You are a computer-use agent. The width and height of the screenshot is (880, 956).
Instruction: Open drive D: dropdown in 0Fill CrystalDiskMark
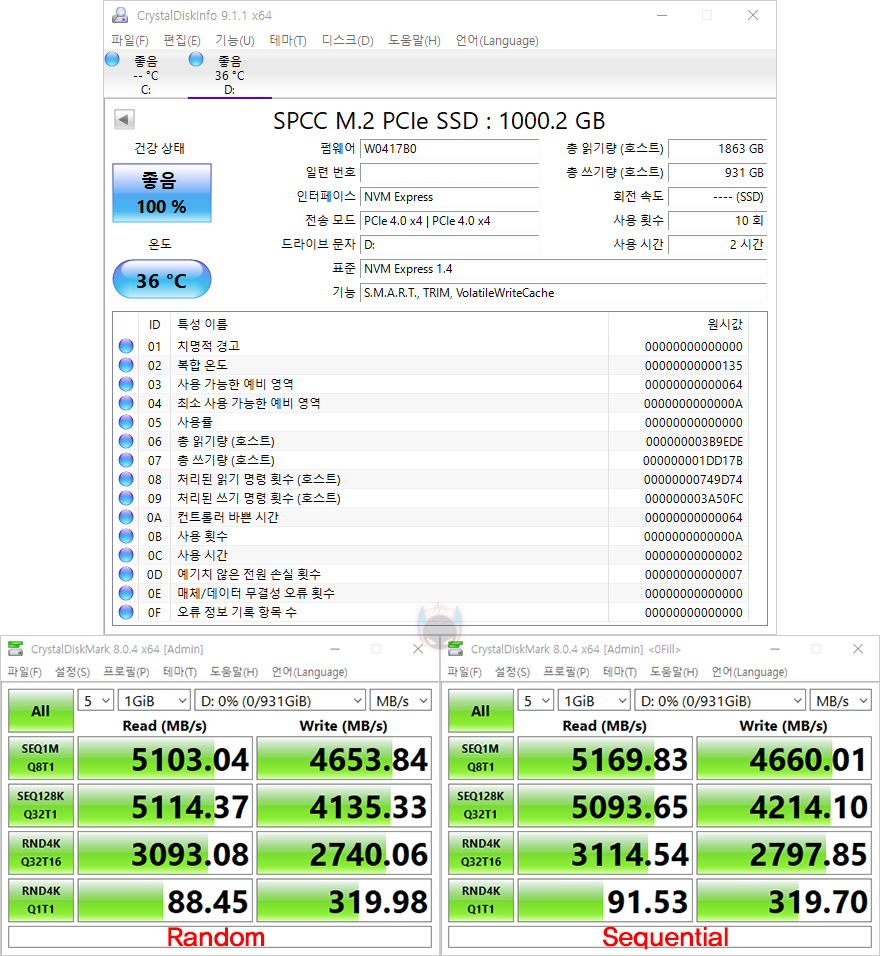pos(720,701)
